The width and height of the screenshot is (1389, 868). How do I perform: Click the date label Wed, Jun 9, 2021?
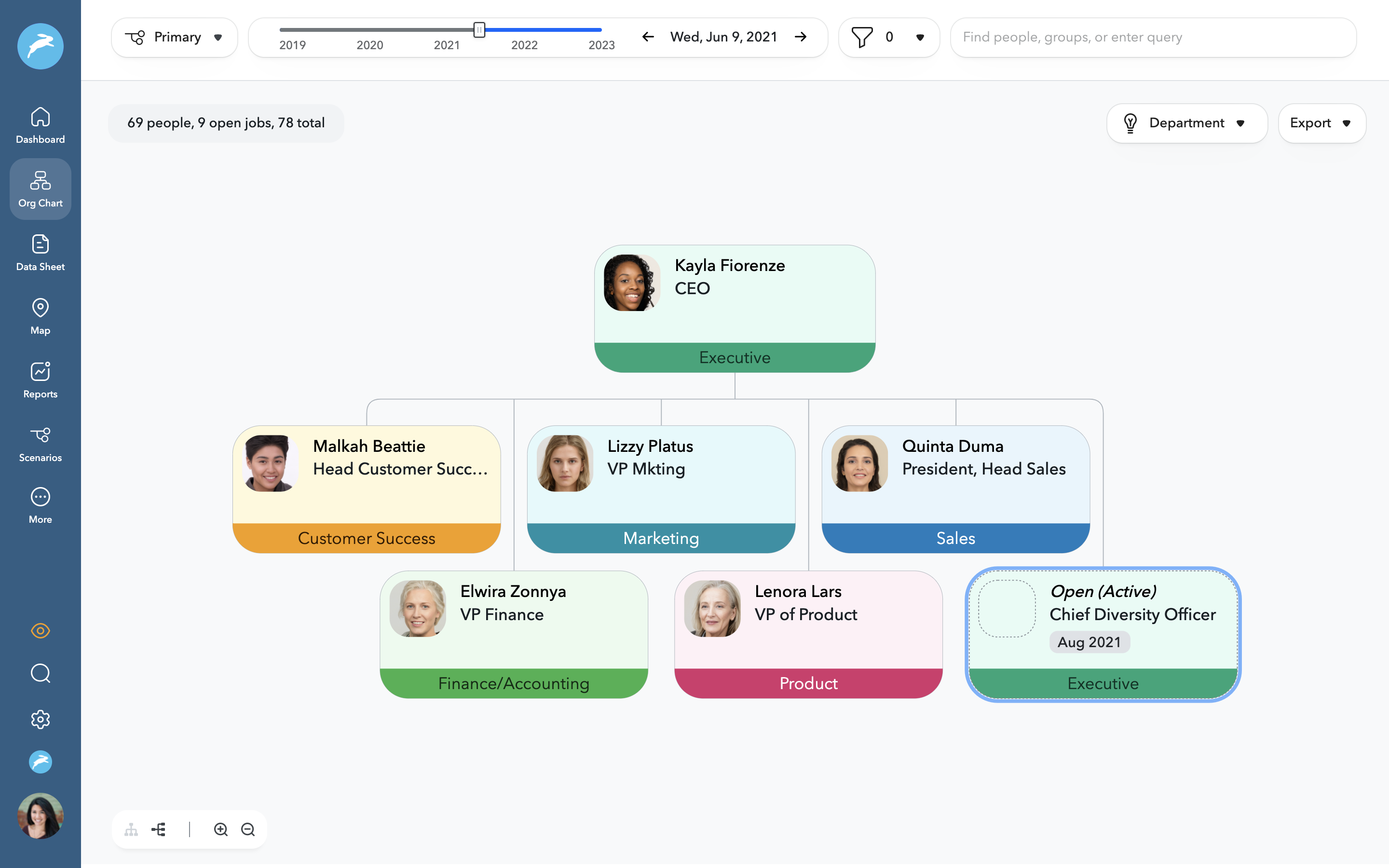click(x=723, y=37)
